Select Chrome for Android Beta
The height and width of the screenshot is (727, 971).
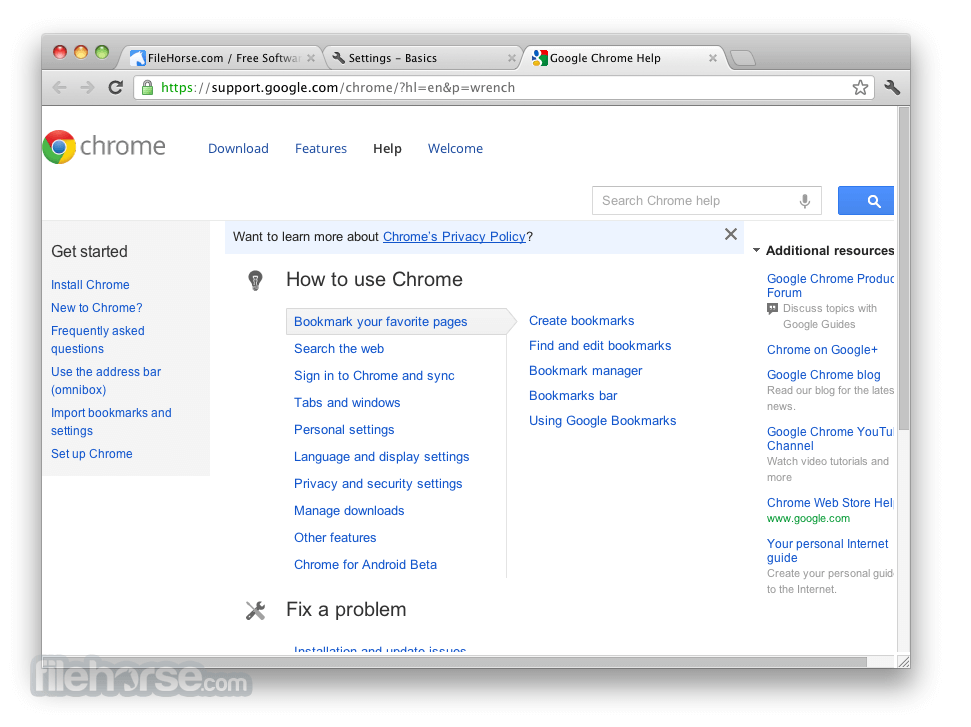365,565
